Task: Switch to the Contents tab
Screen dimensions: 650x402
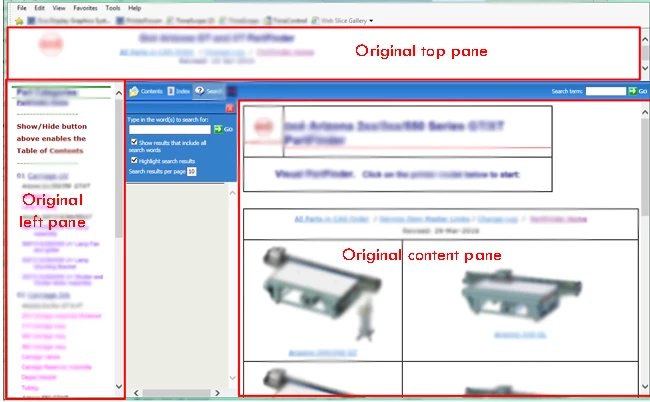Action: tap(146, 91)
